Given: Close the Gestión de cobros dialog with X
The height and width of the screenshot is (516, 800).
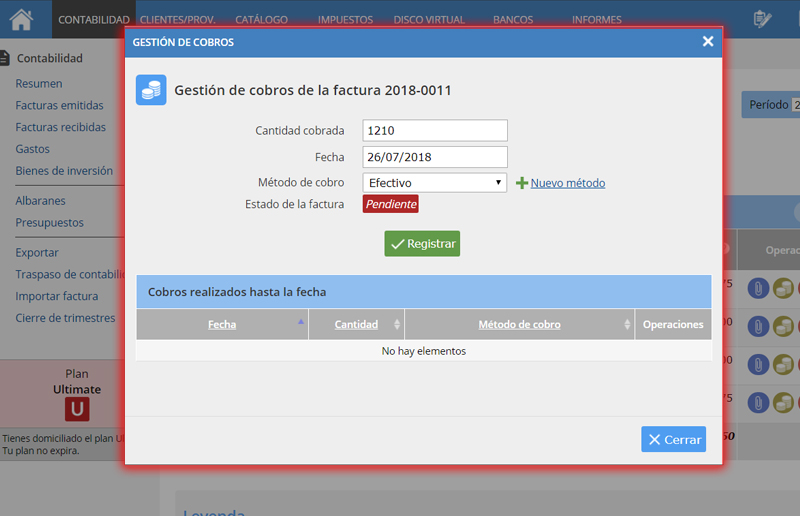Looking at the screenshot, I should click(x=708, y=41).
